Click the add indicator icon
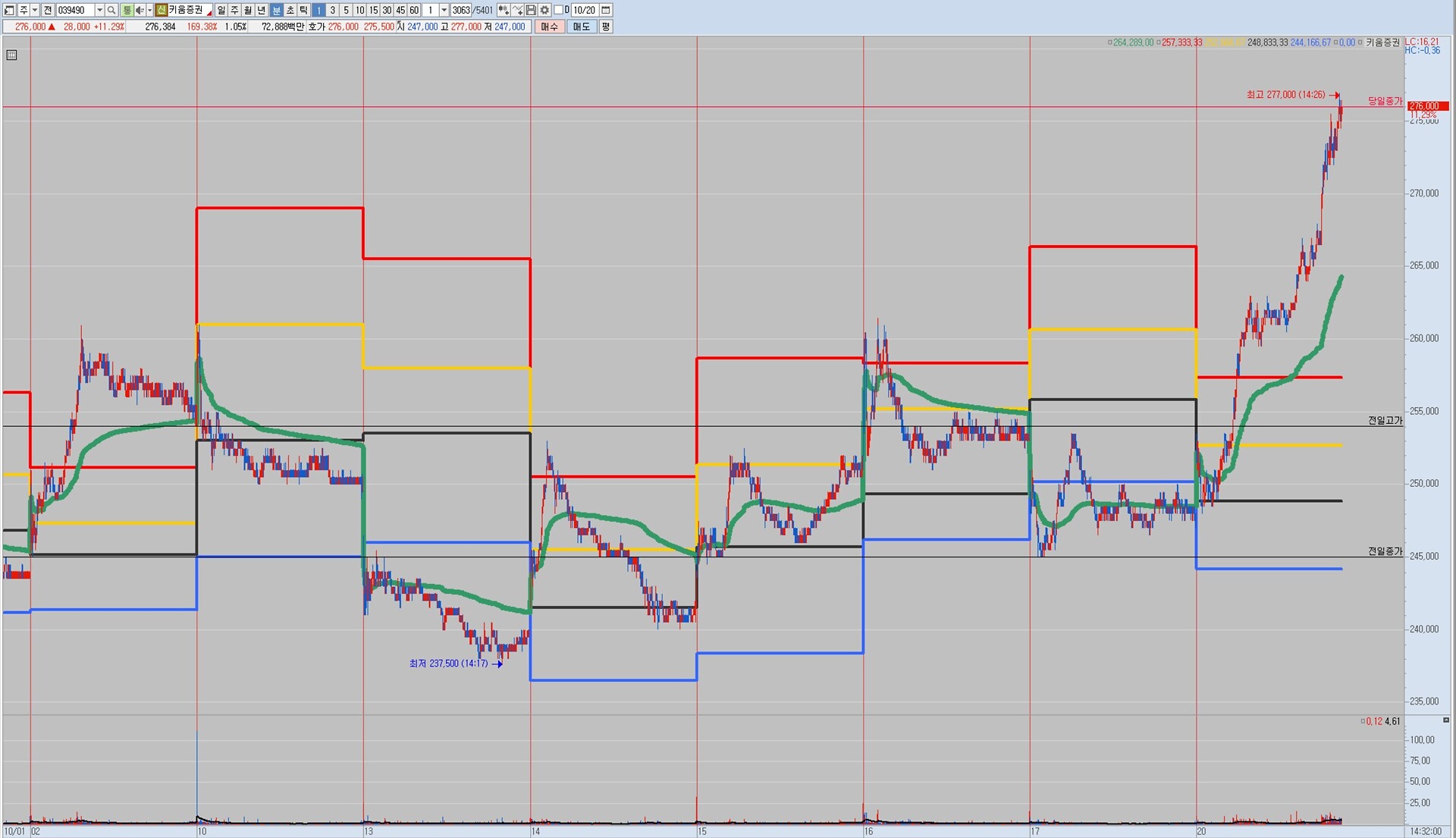 click(x=503, y=10)
